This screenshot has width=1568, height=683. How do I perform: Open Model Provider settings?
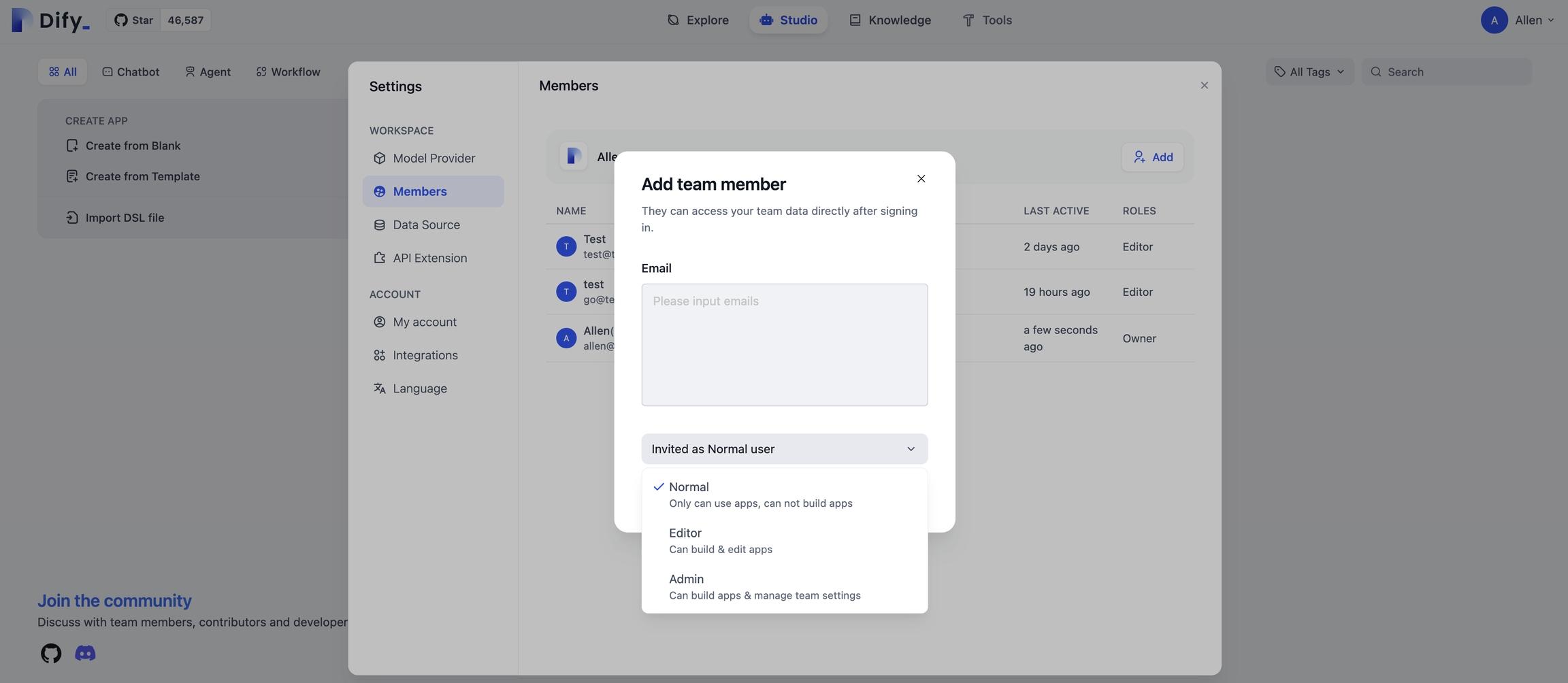(x=434, y=159)
